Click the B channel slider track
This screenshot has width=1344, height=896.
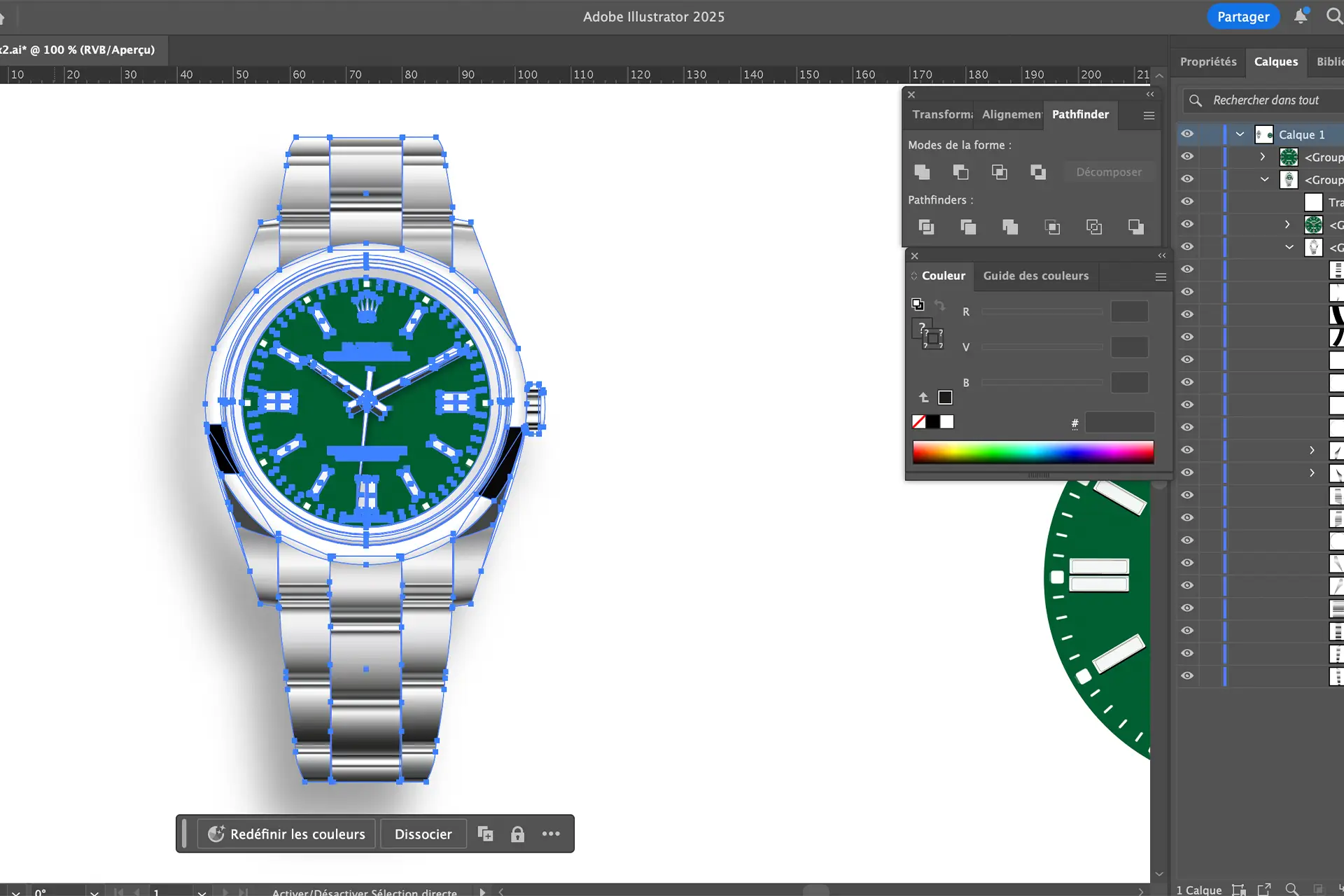point(1042,382)
